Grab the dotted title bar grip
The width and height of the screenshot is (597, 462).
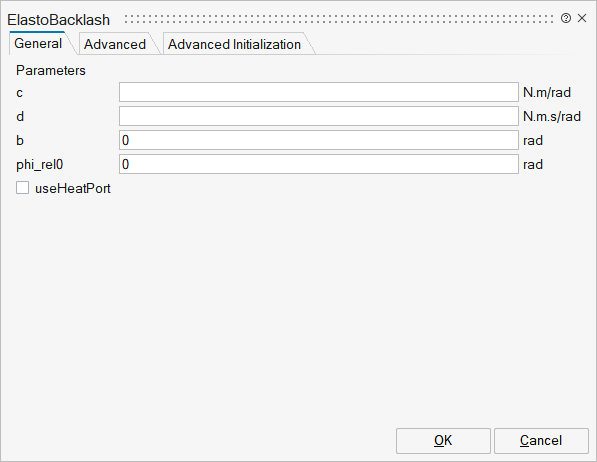tap(339, 19)
